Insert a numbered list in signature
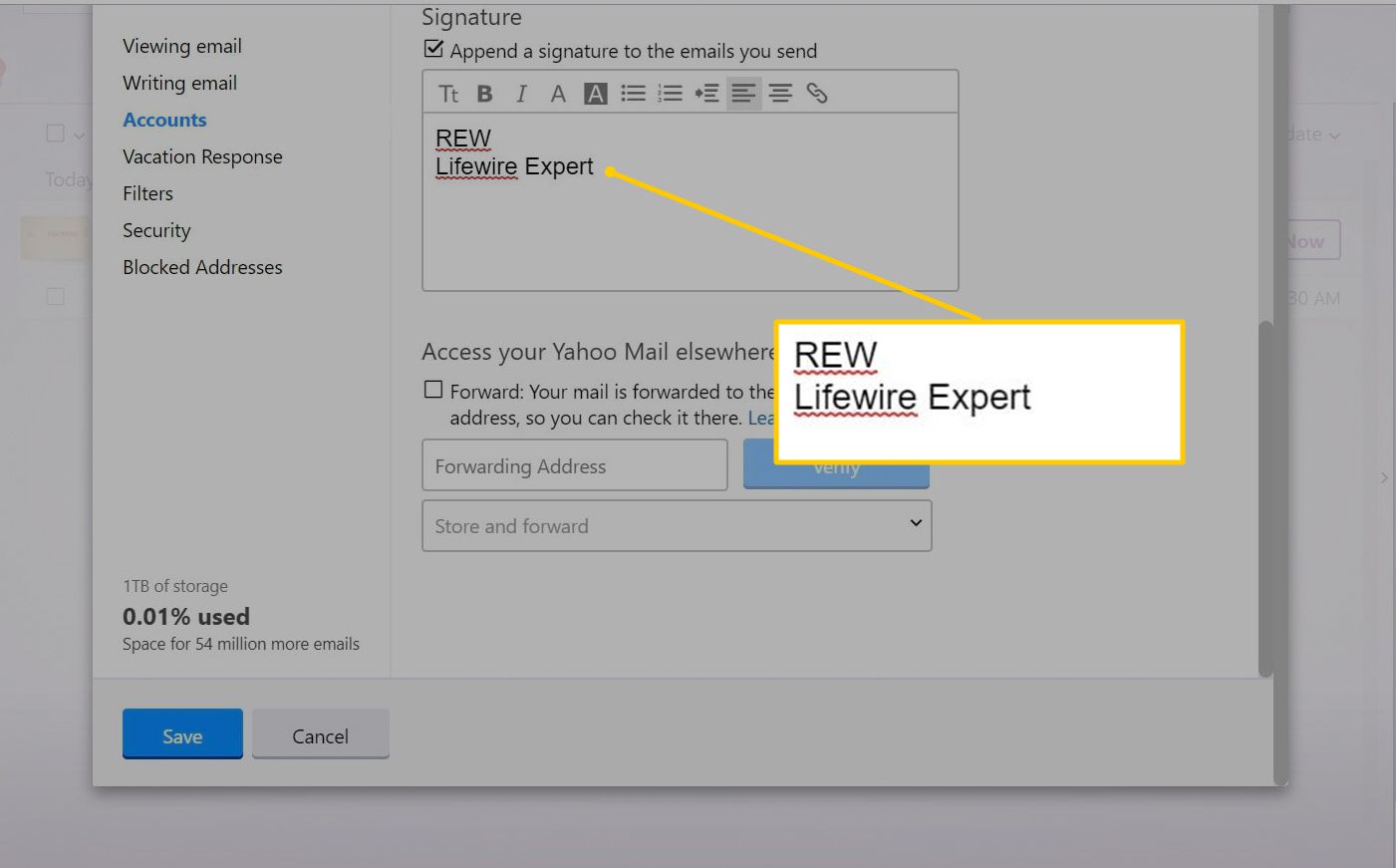Image resolution: width=1396 pixels, height=868 pixels. pyautogui.click(x=670, y=94)
